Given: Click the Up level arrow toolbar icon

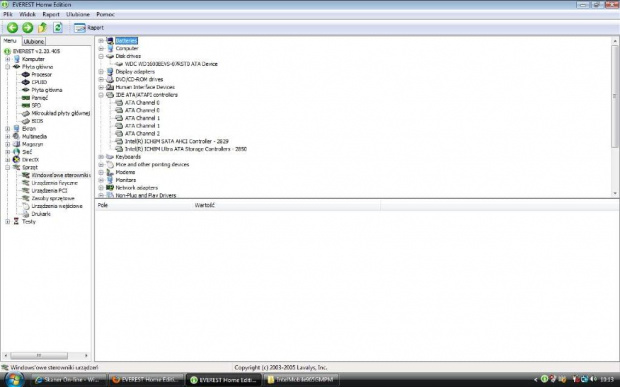Looking at the screenshot, I should (x=42, y=28).
